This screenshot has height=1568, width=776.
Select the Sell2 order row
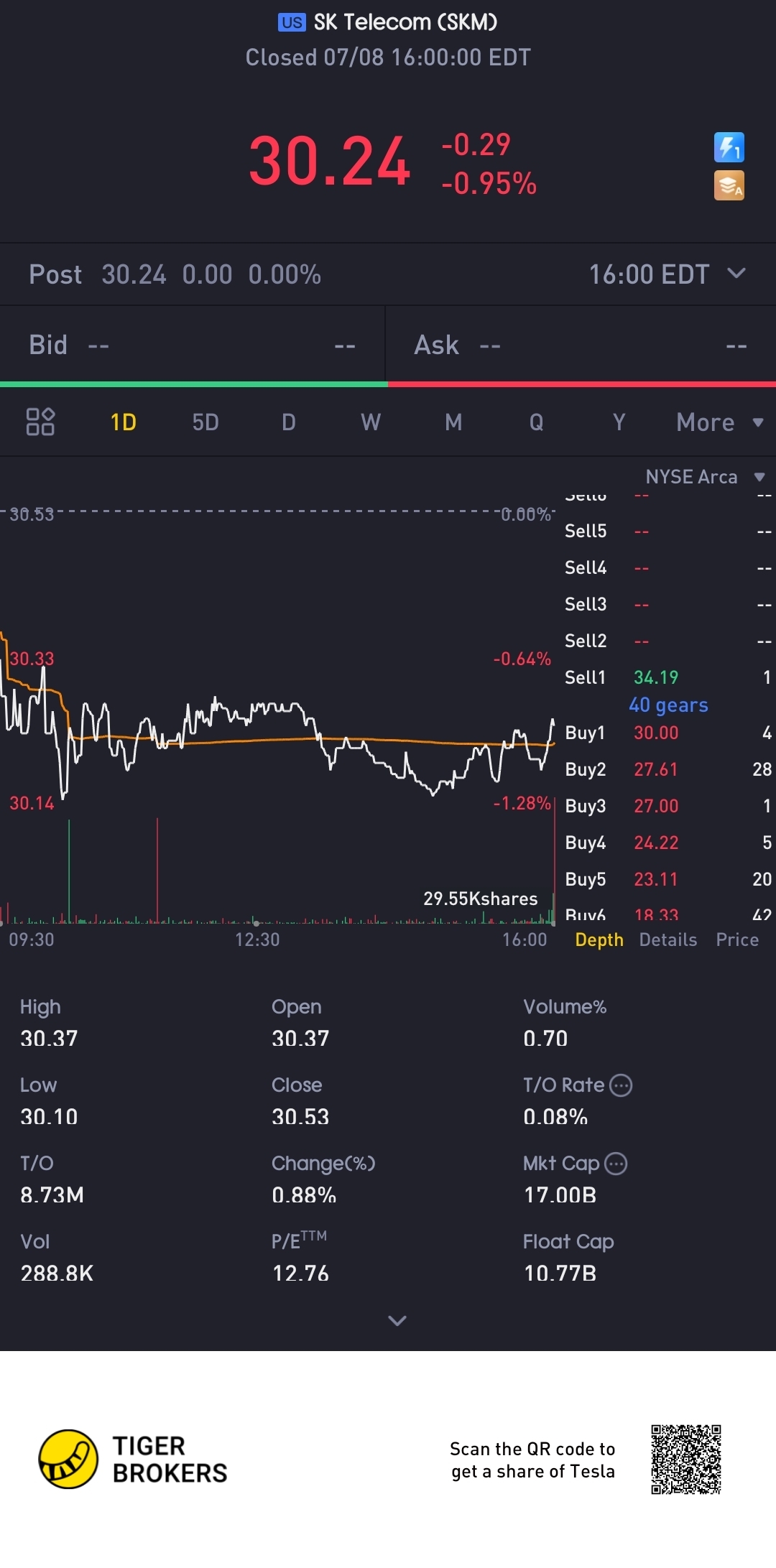click(x=668, y=641)
